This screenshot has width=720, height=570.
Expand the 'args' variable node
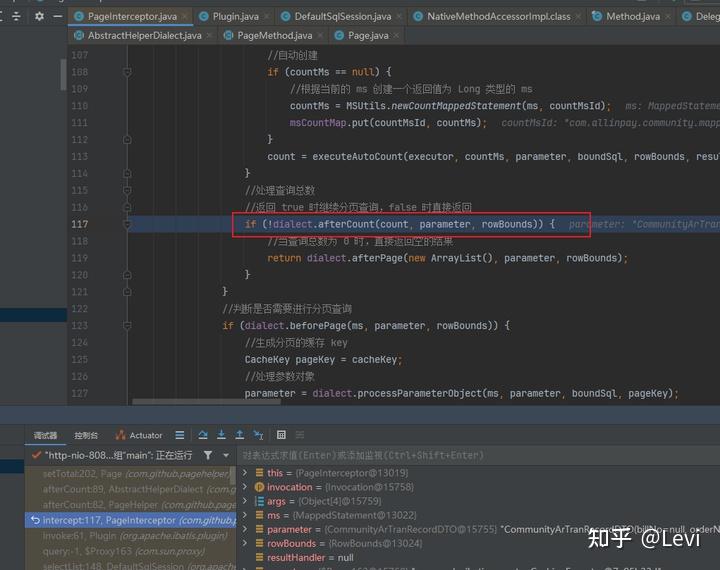click(x=245, y=501)
